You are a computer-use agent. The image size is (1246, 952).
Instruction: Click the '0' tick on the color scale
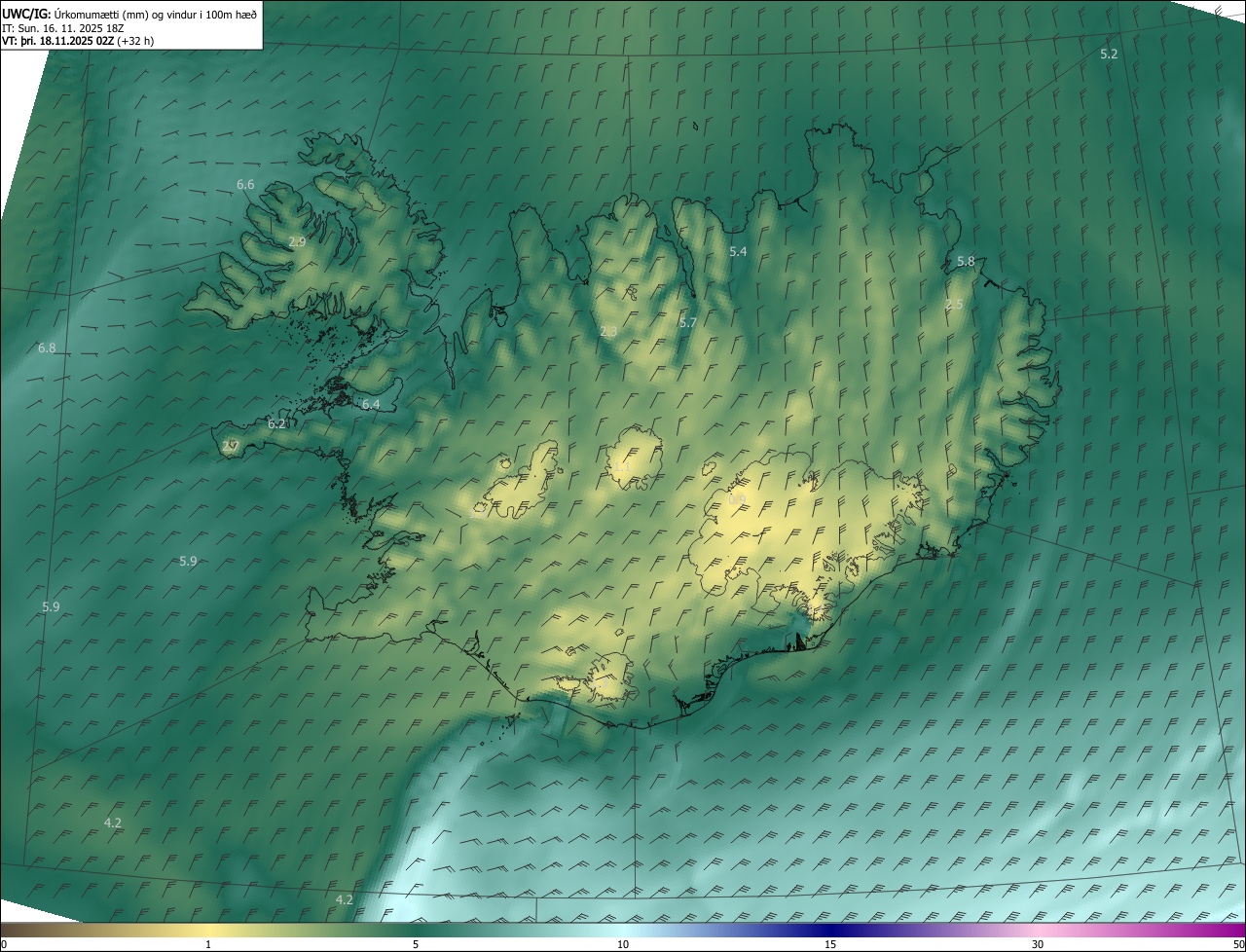pyautogui.click(x=3, y=944)
